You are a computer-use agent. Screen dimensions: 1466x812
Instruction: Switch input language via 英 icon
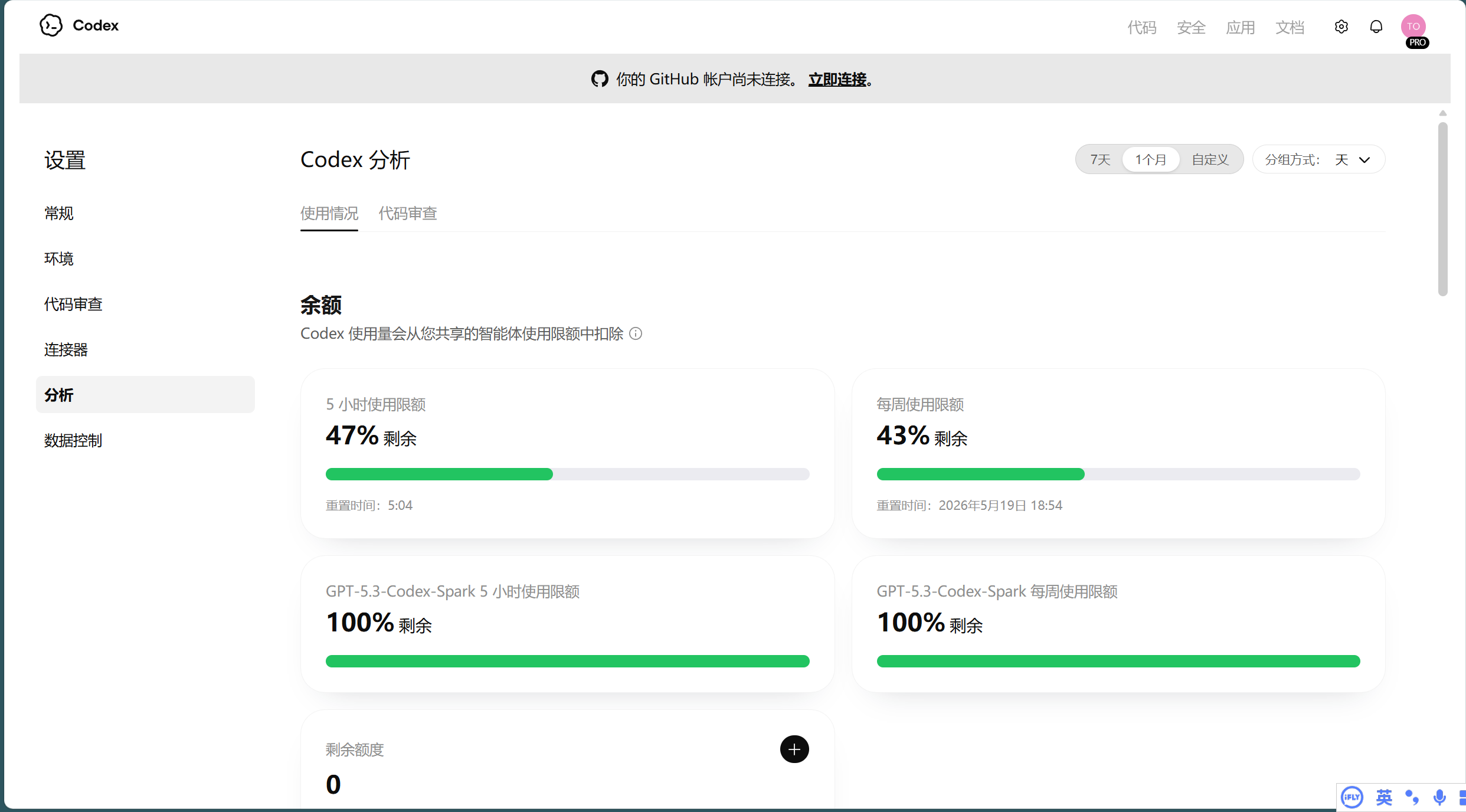pos(1384,798)
